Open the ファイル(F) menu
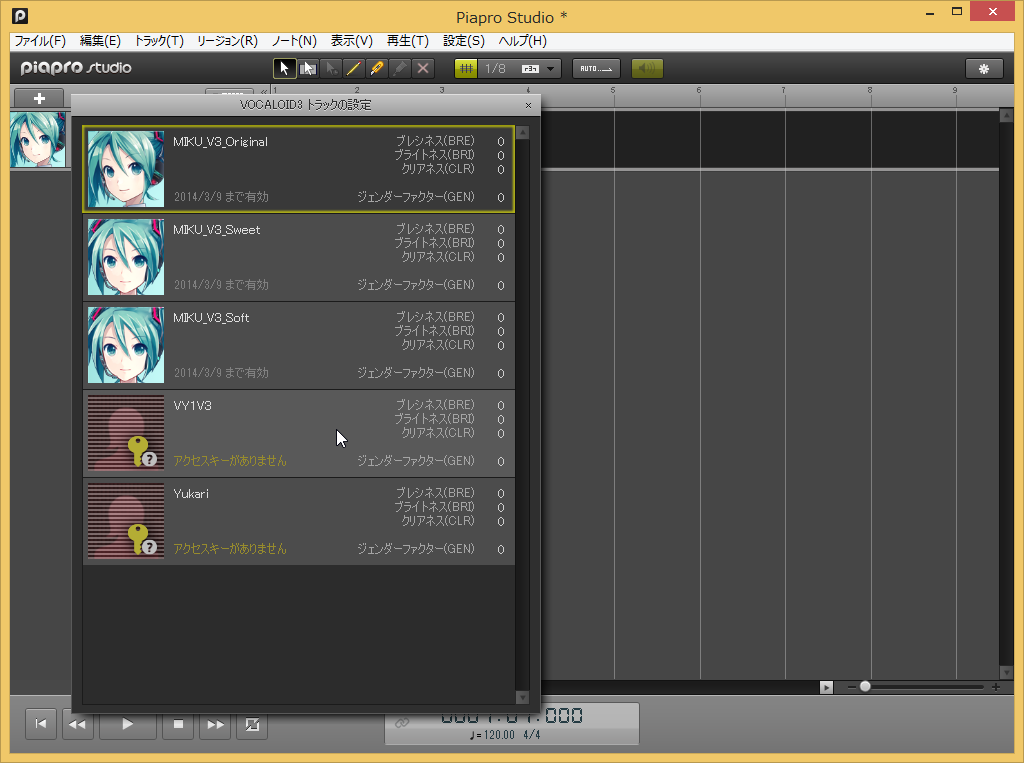This screenshot has width=1024, height=763. point(40,41)
